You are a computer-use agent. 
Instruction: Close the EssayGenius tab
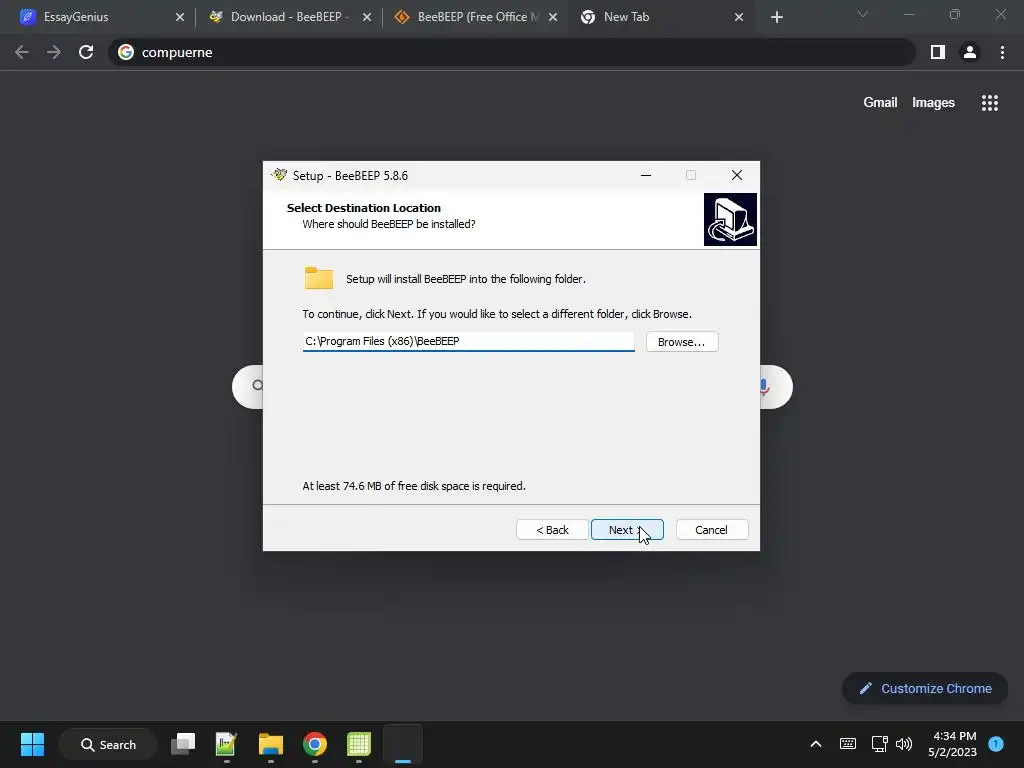pos(180,17)
